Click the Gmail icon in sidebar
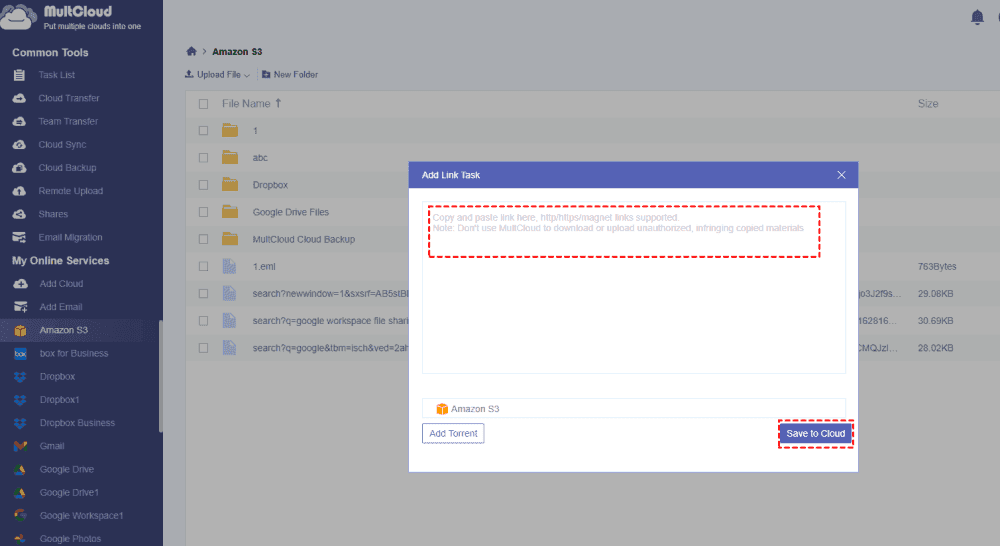1000x546 pixels. [20, 446]
